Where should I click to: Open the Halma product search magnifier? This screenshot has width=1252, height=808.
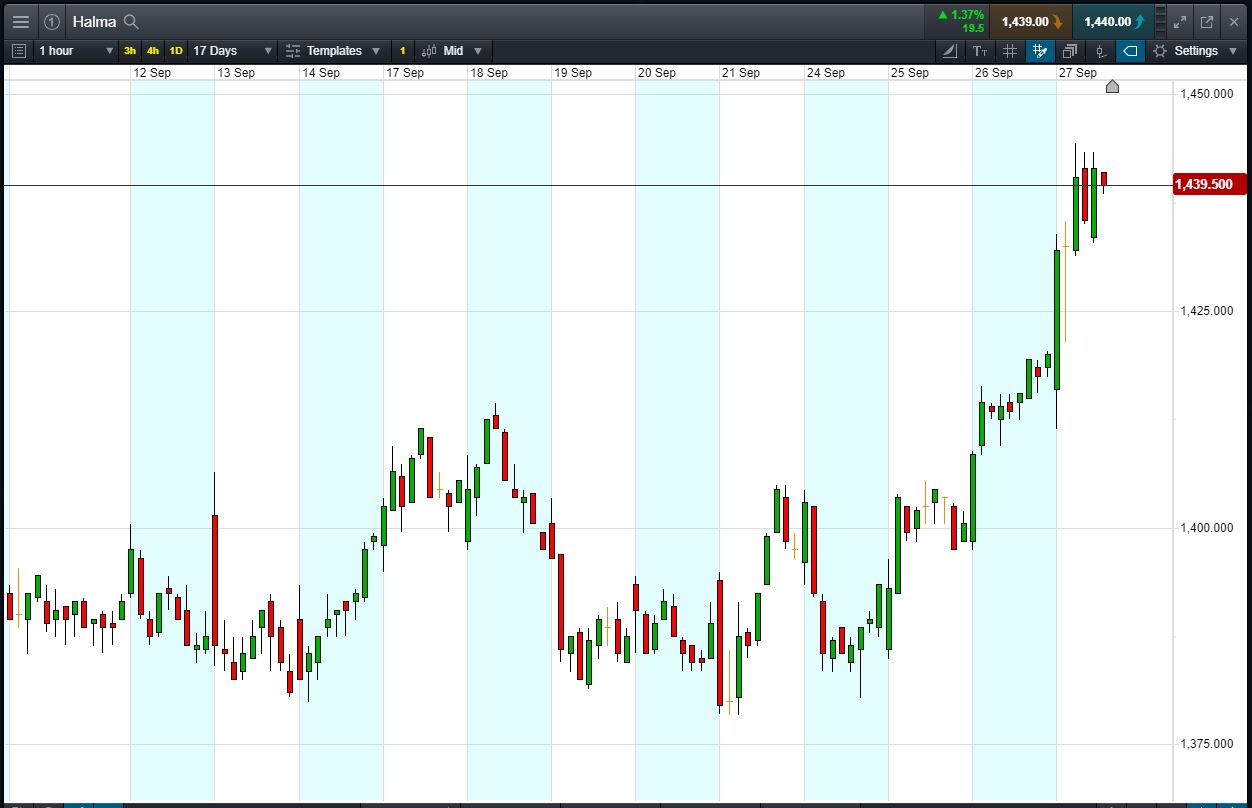click(131, 21)
